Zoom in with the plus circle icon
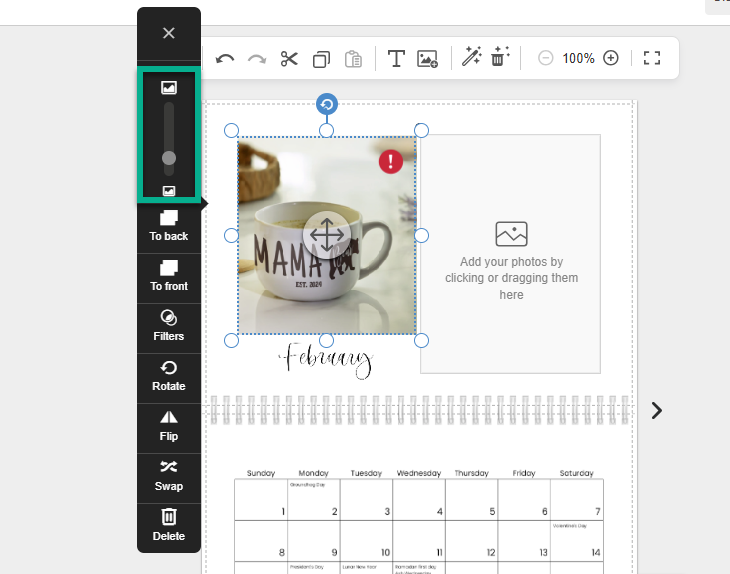 pyautogui.click(x=611, y=58)
